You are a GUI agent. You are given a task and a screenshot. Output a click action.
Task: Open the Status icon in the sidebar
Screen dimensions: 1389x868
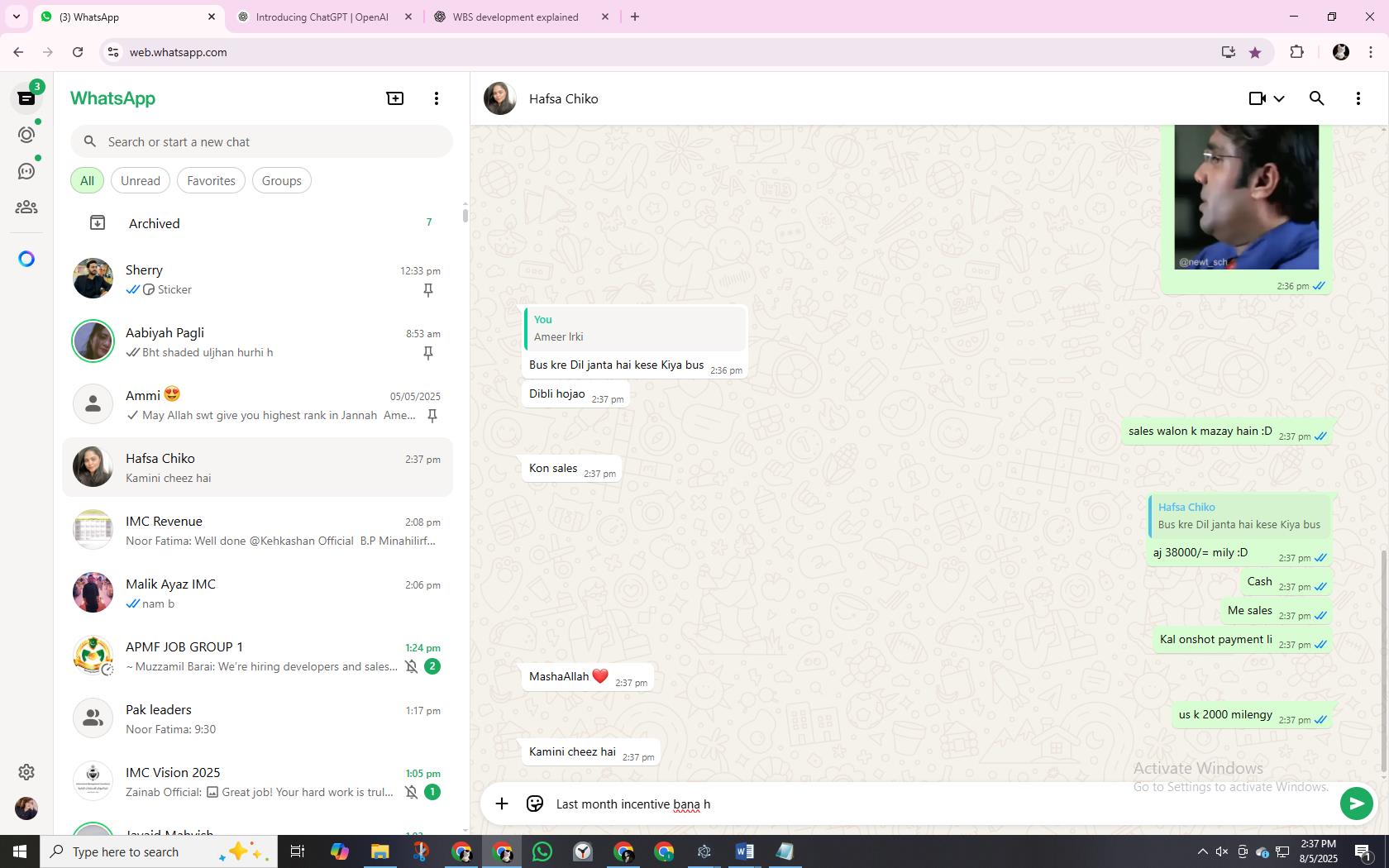pyautogui.click(x=26, y=135)
